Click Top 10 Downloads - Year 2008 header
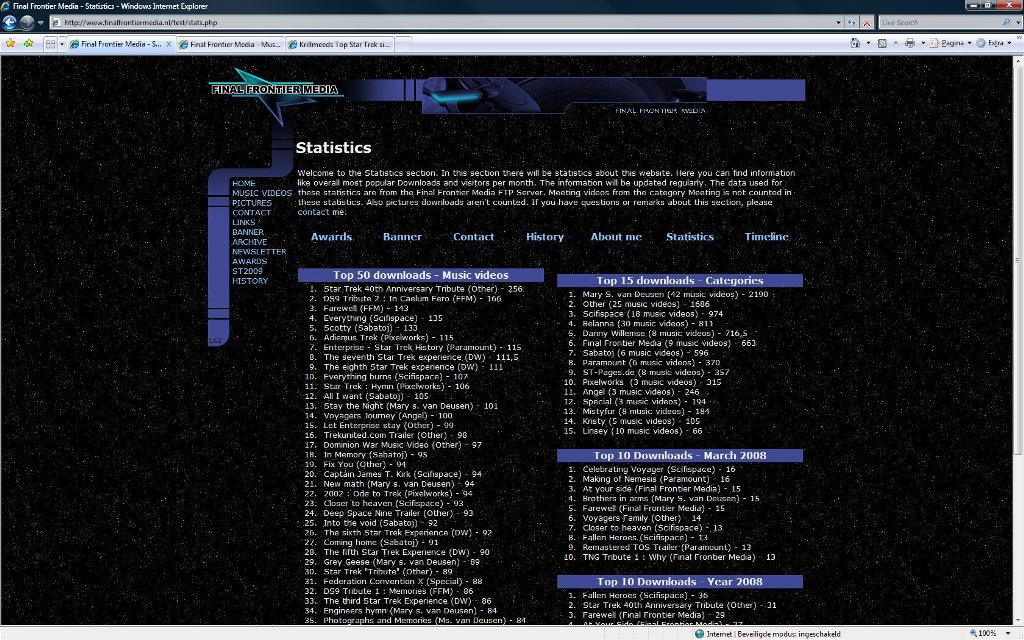Image resolution: width=1024 pixels, height=640 pixels. click(x=680, y=582)
